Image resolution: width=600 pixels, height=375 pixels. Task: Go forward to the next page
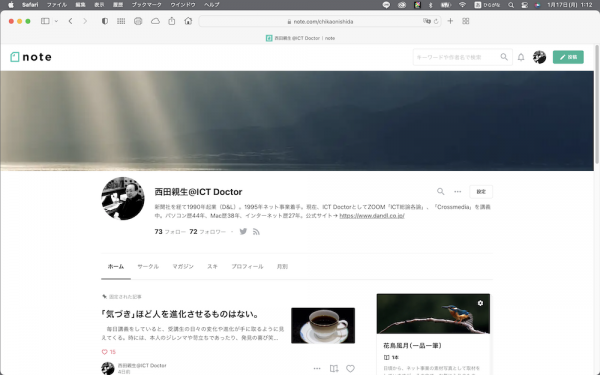[85, 21]
